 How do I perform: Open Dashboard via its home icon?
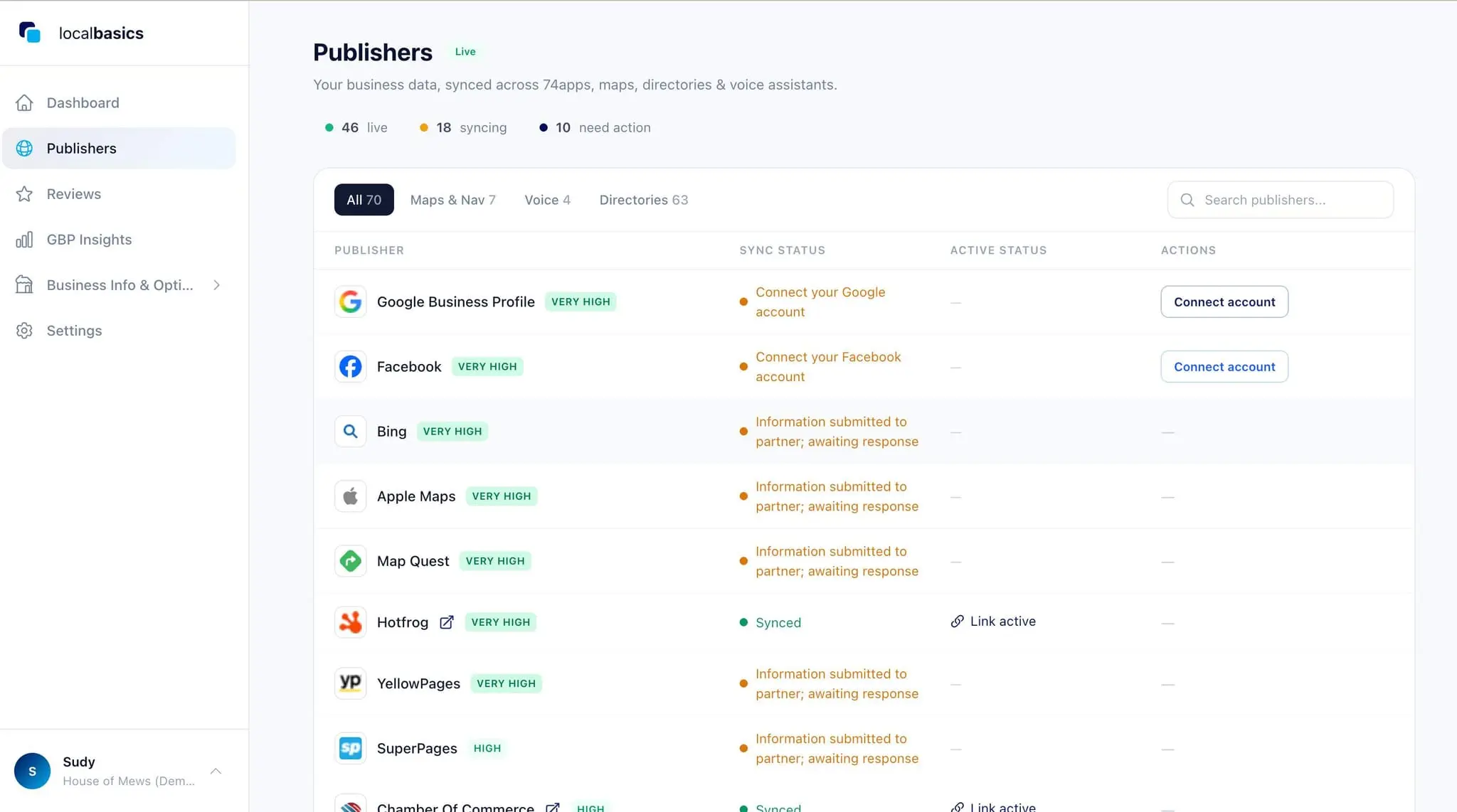[x=24, y=103]
